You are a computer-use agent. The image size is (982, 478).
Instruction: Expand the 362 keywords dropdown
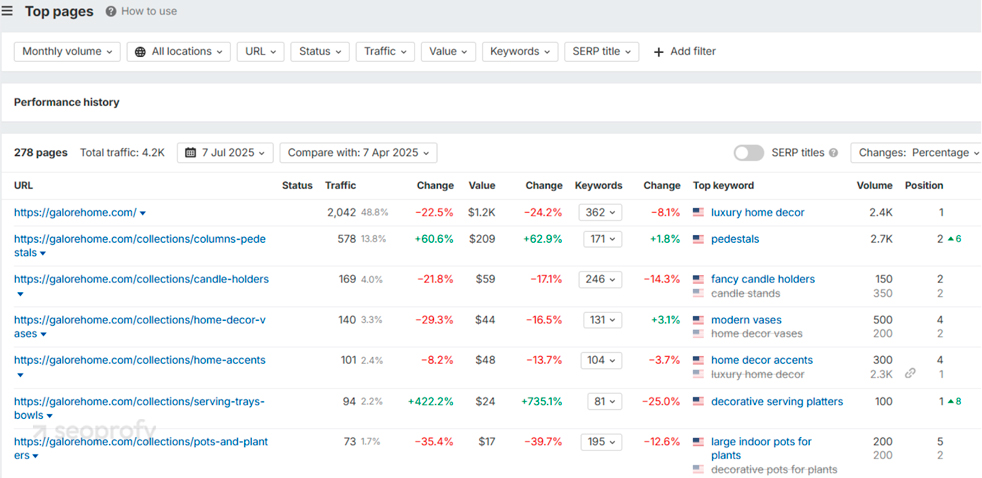[x=601, y=212]
